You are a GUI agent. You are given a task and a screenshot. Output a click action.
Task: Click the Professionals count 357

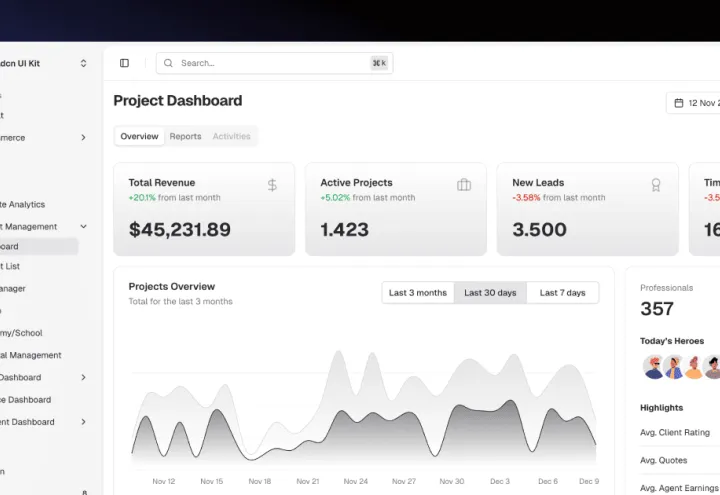click(657, 309)
